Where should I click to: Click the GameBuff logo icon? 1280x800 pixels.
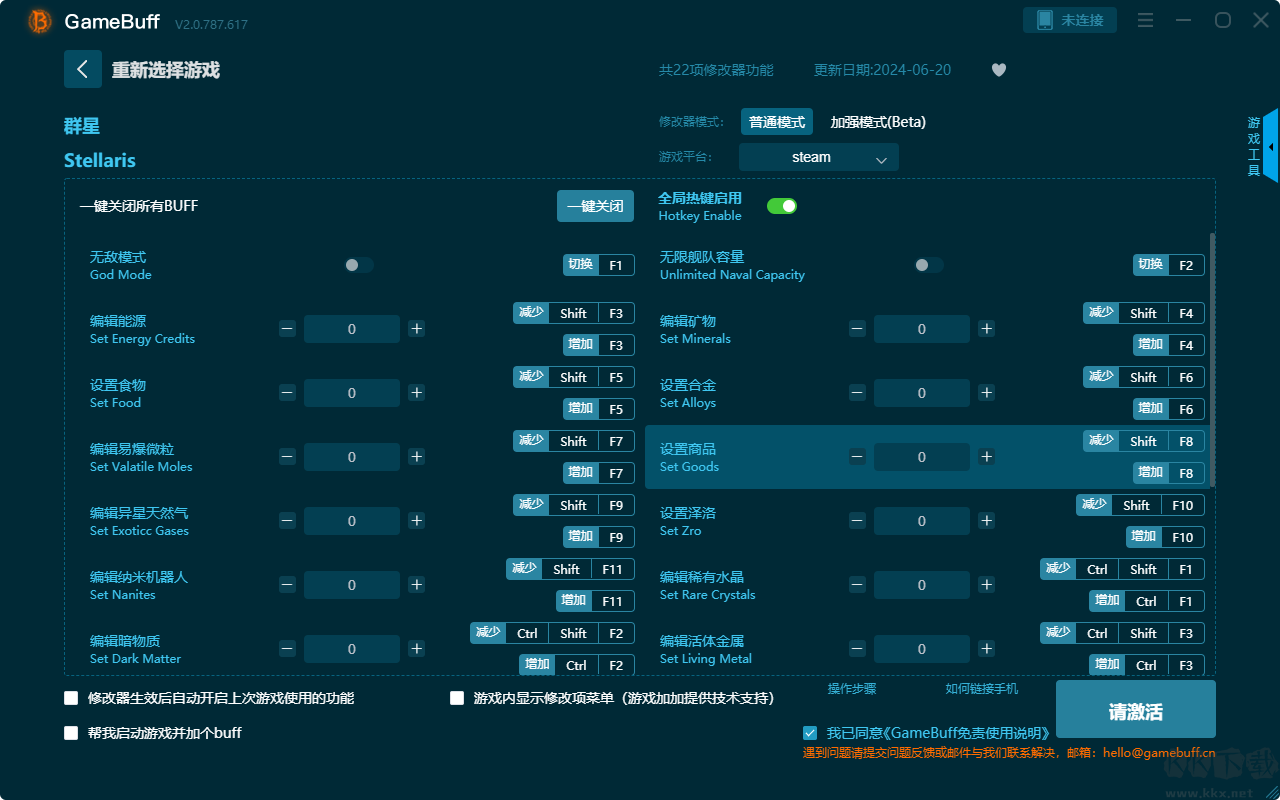[x=40, y=21]
